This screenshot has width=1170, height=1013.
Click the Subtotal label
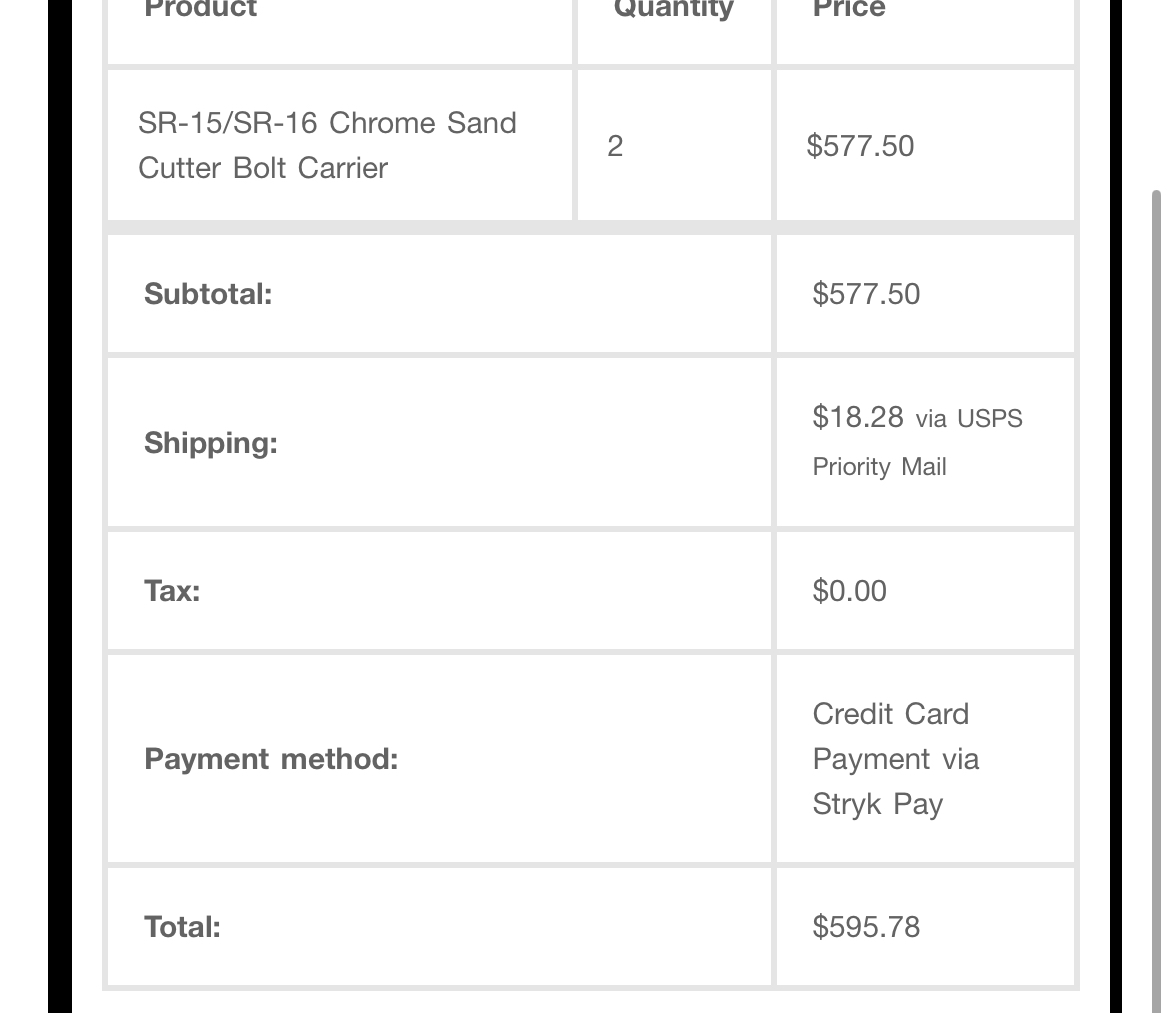(x=207, y=294)
